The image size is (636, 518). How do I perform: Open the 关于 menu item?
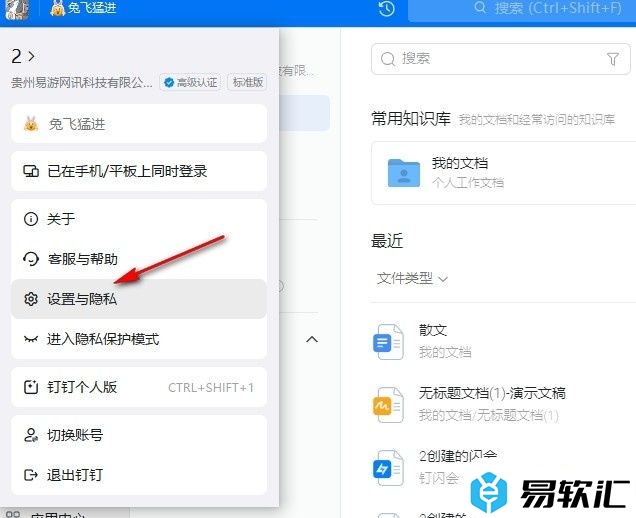(139, 219)
